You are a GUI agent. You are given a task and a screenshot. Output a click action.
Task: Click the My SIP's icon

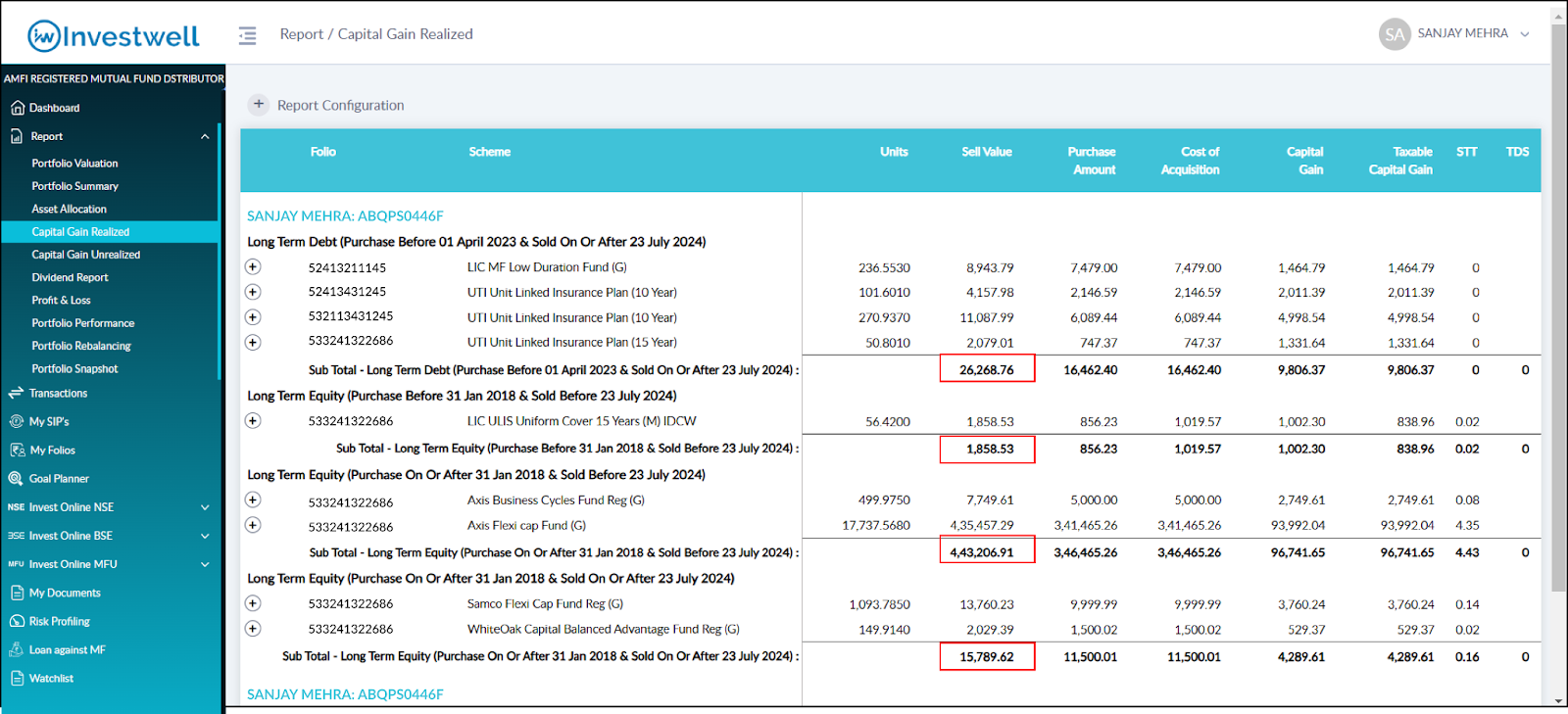[17, 421]
